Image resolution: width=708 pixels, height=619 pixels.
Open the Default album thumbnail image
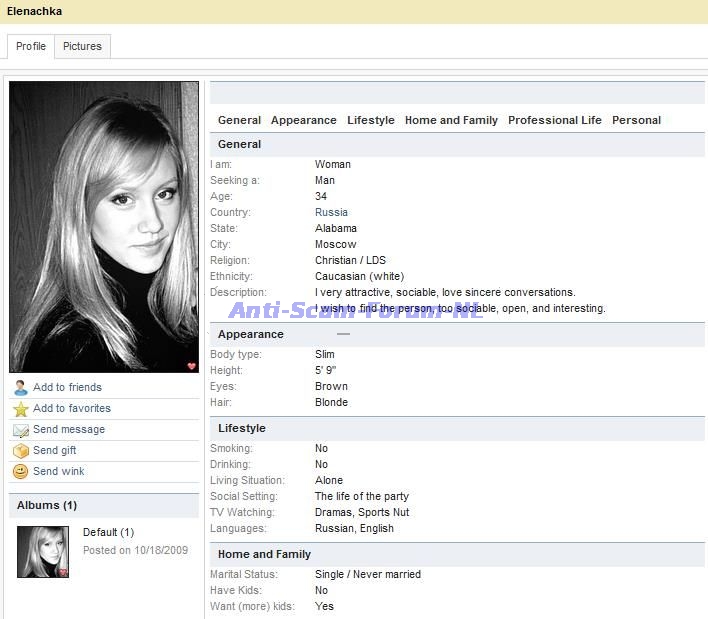click(x=43, y=551)
